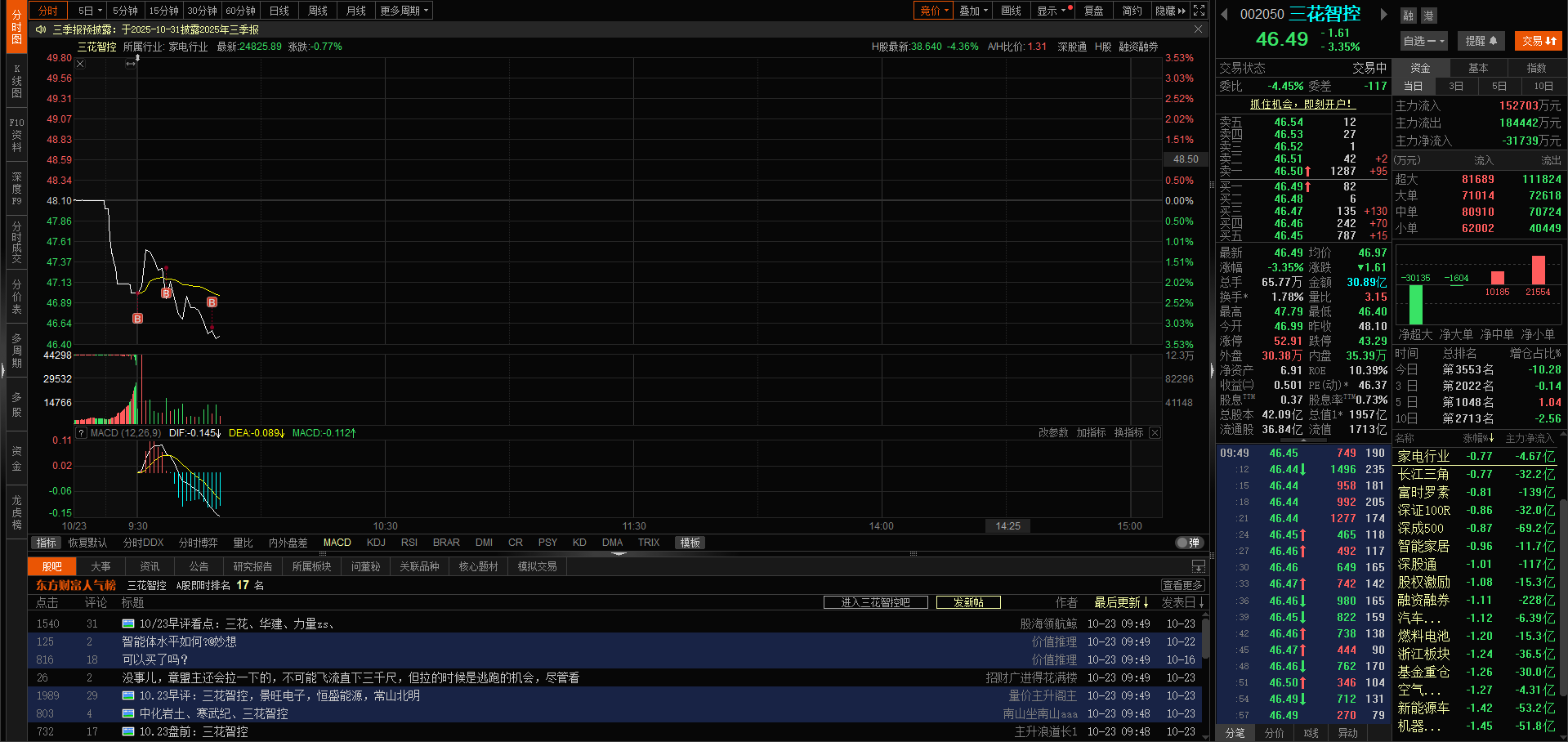Viewport: 1568px width, 742px height.
Task: Collapse the bottom forum panel icon
Action: (1199, 566)
